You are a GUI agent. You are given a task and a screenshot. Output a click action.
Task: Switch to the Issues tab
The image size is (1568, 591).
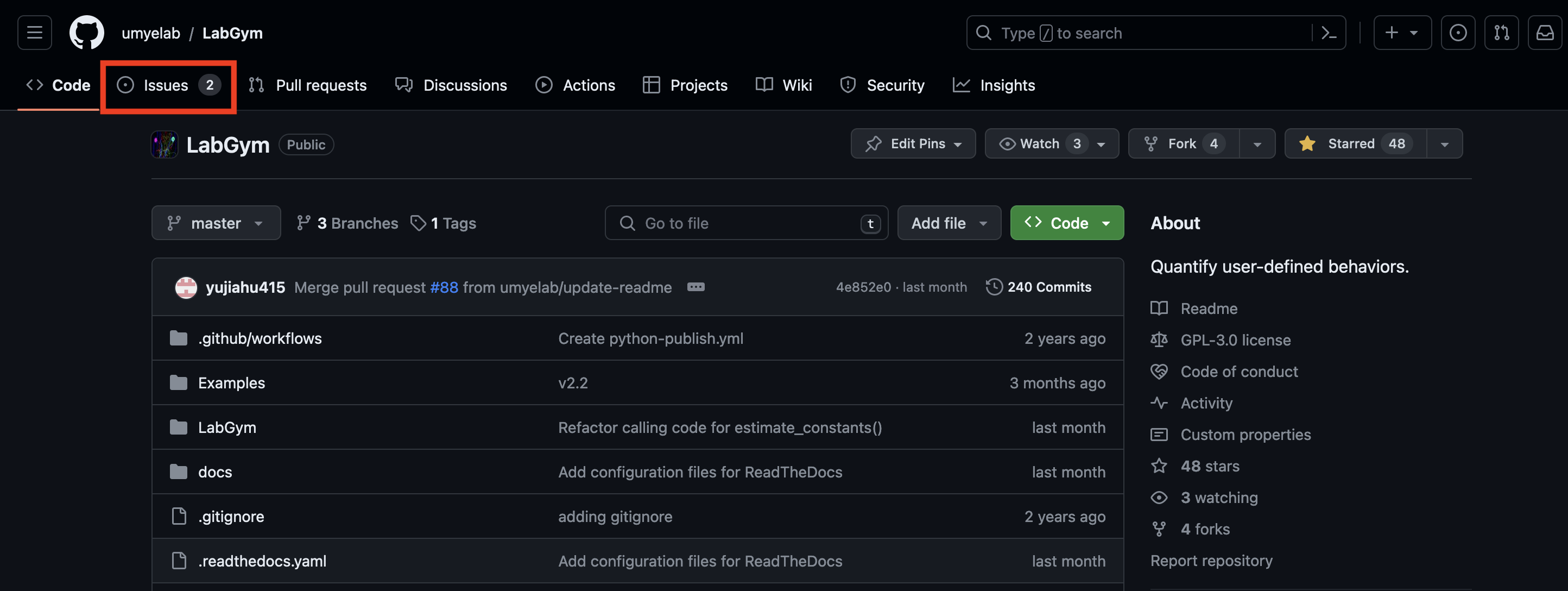tap(168, 85)
